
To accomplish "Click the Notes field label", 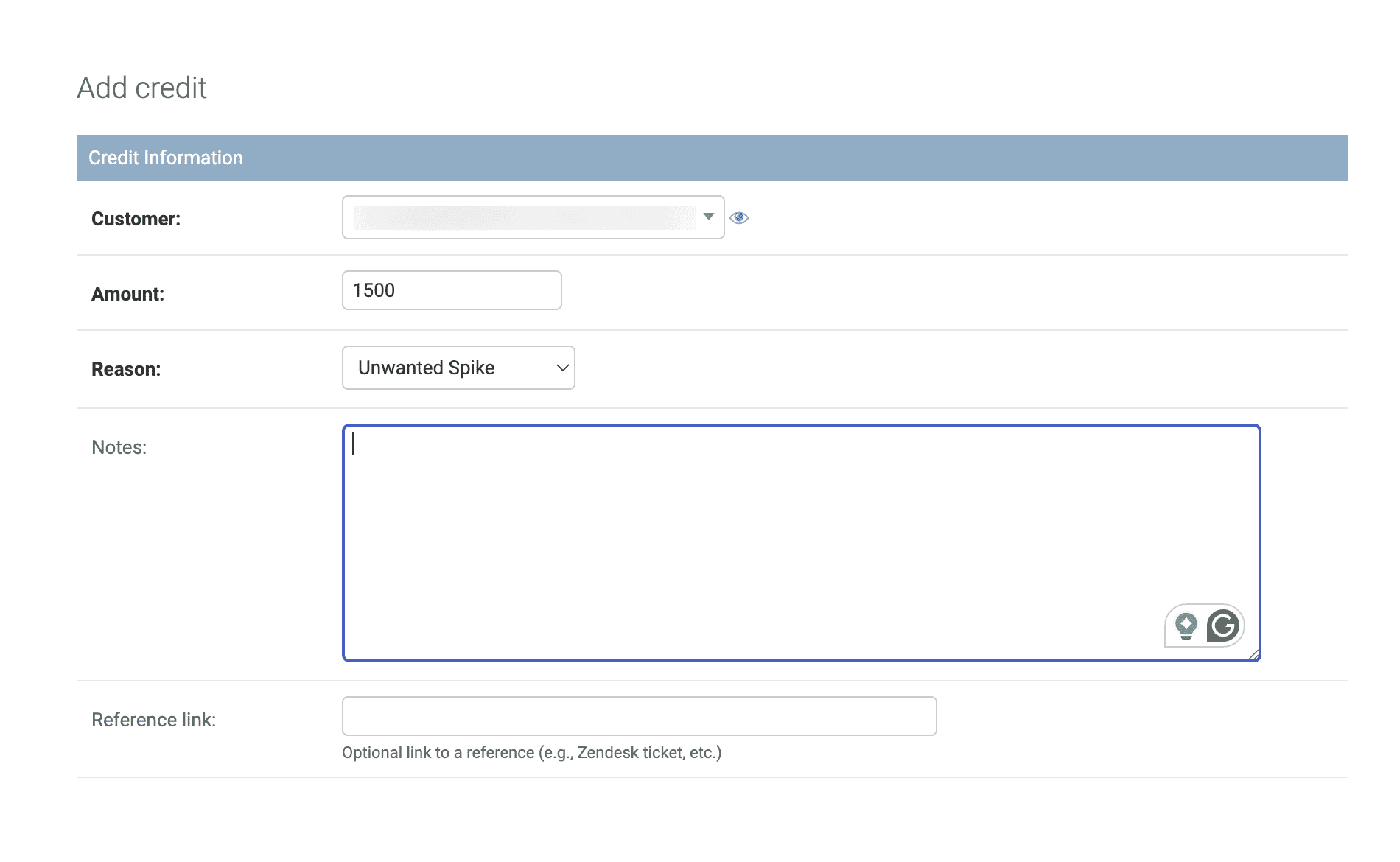I will [x=118, y=446].
